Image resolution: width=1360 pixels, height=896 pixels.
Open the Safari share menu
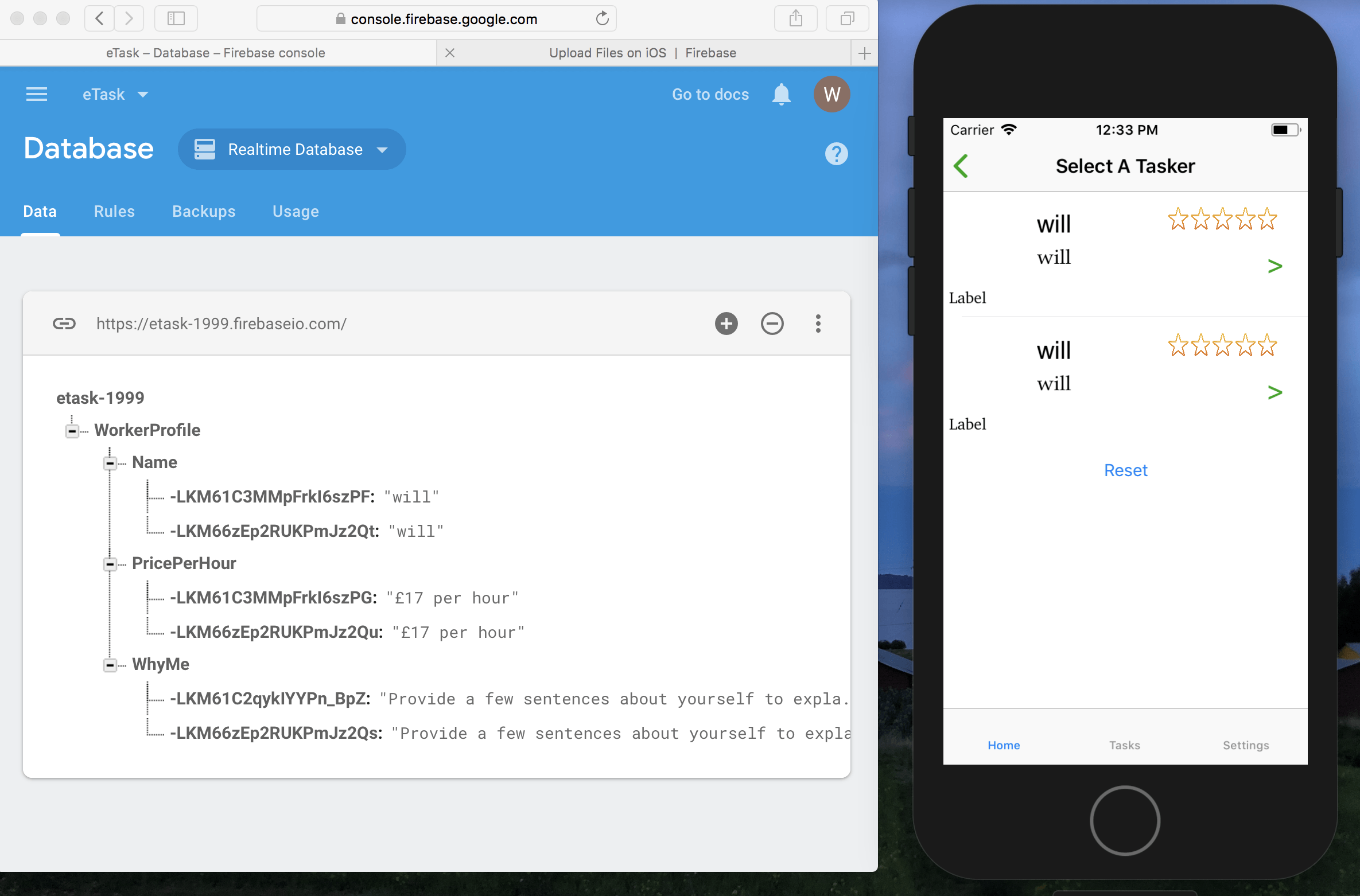coord(795,19)
